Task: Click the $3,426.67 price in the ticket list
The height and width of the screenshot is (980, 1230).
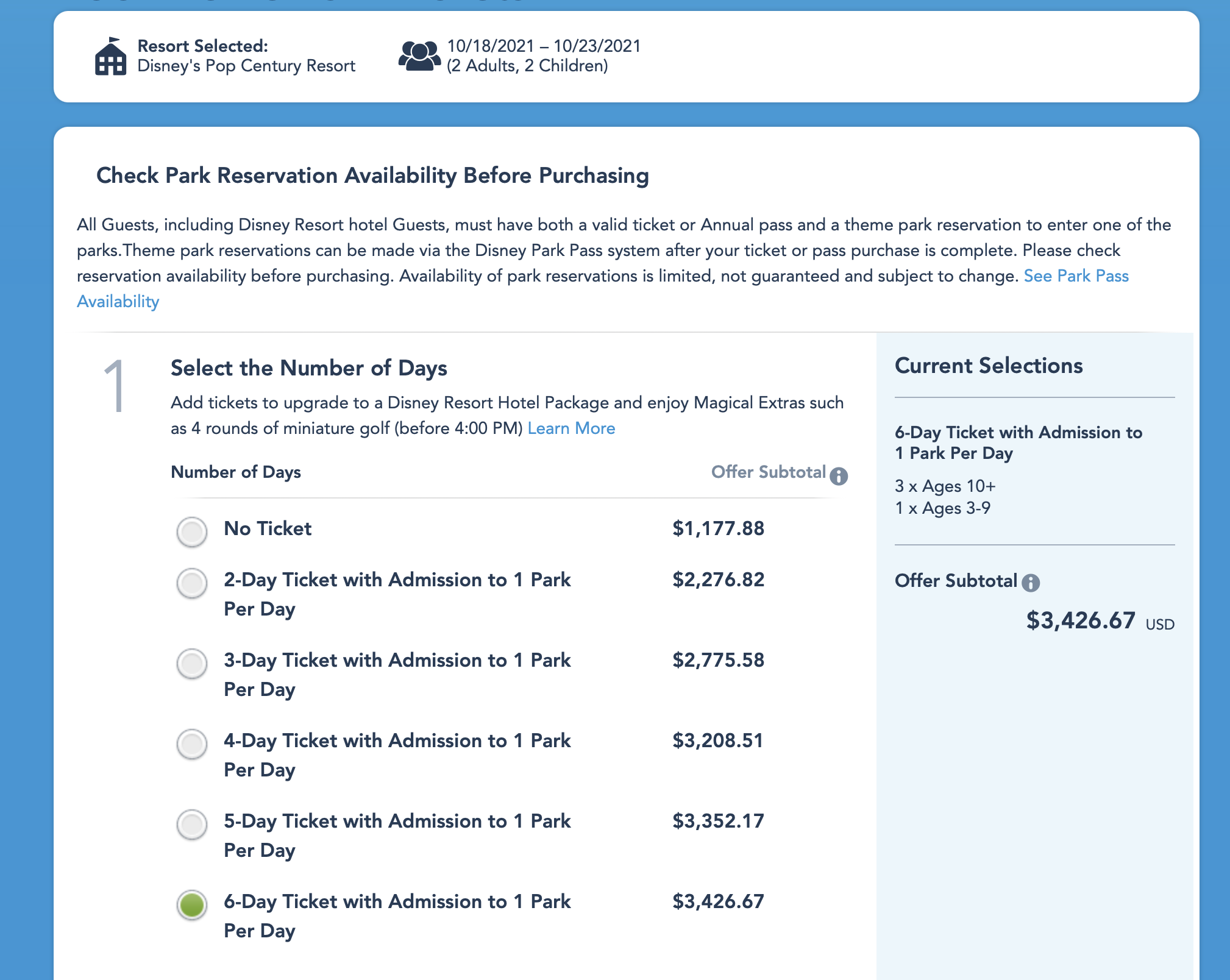Action: click(x=718, y=901)
